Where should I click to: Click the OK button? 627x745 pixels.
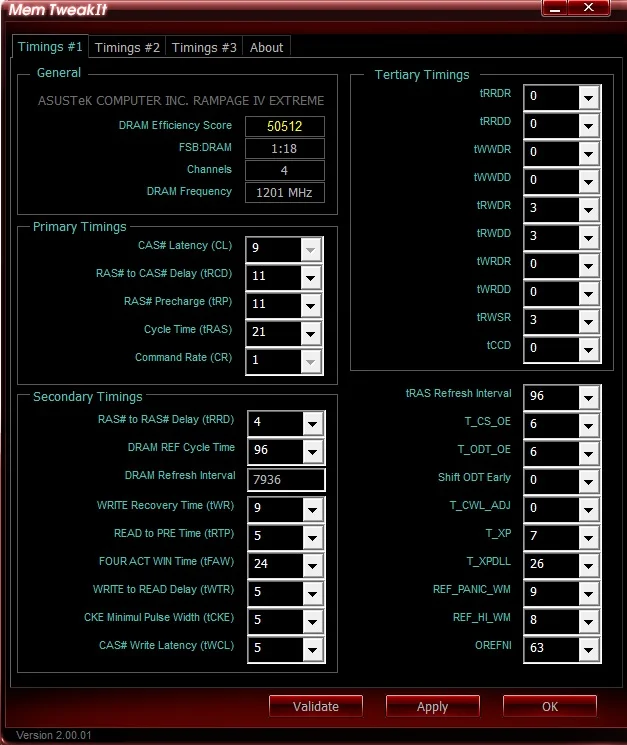[550, 706]
